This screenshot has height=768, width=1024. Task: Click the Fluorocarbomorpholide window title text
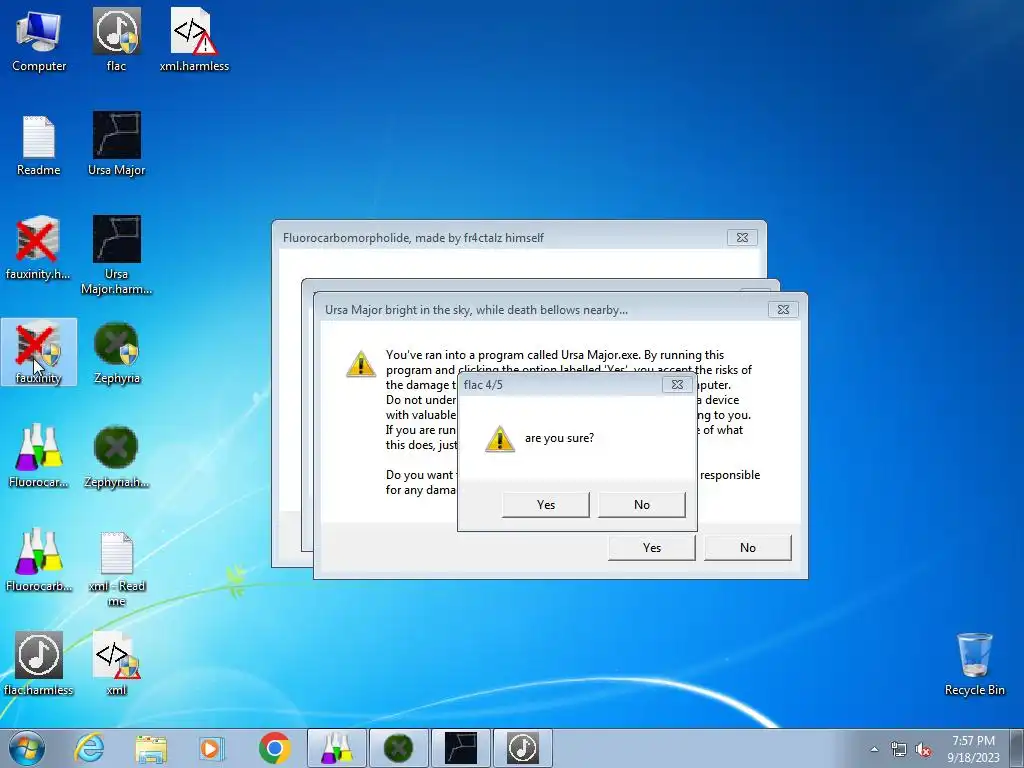pos(413,238)
